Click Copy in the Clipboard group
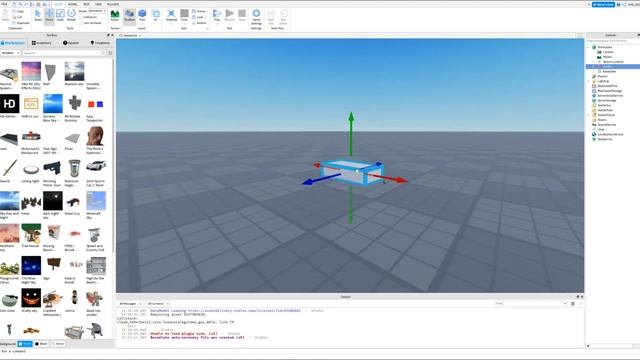Viewport: 640px width, 360px height. point(18,11)
